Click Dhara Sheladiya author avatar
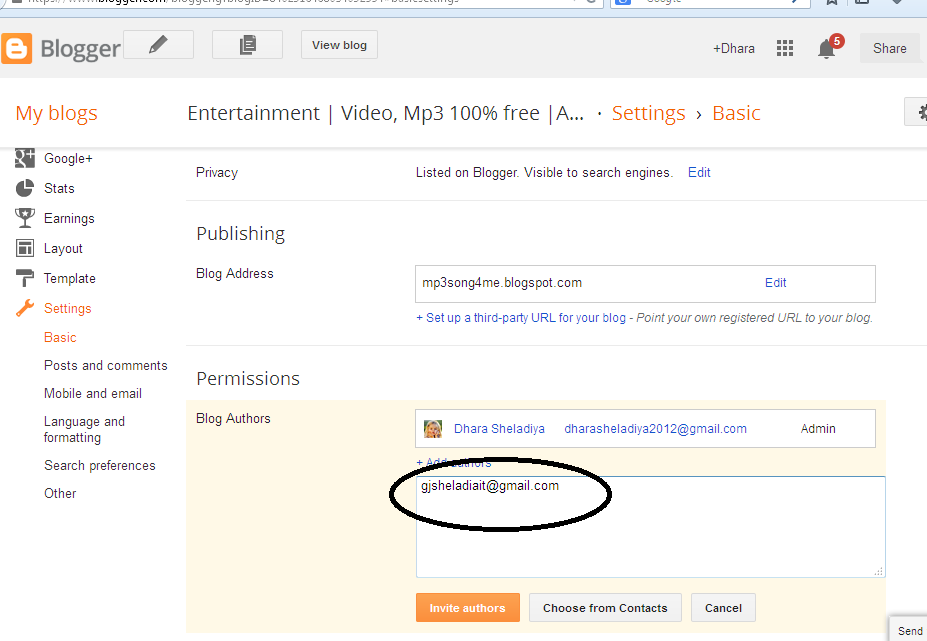This screenshot has height=641, width=927. pyautogui.click(x=433, y=429)
